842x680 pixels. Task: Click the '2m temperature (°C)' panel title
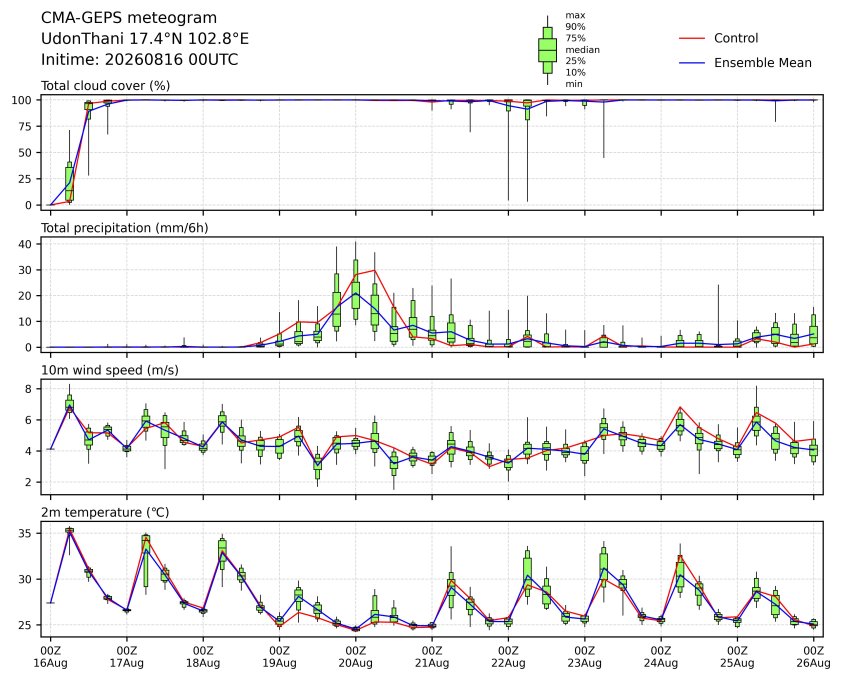(105, 512)
